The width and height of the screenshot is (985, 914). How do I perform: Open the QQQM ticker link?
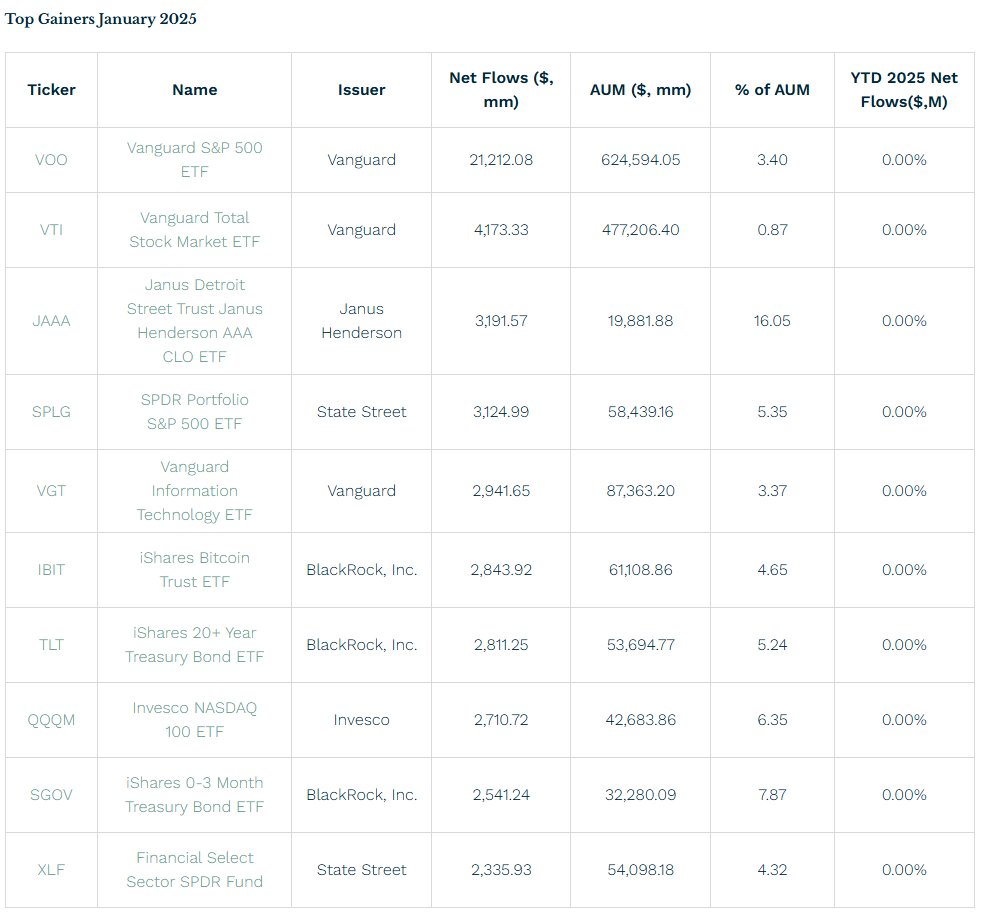coord(51,720)
